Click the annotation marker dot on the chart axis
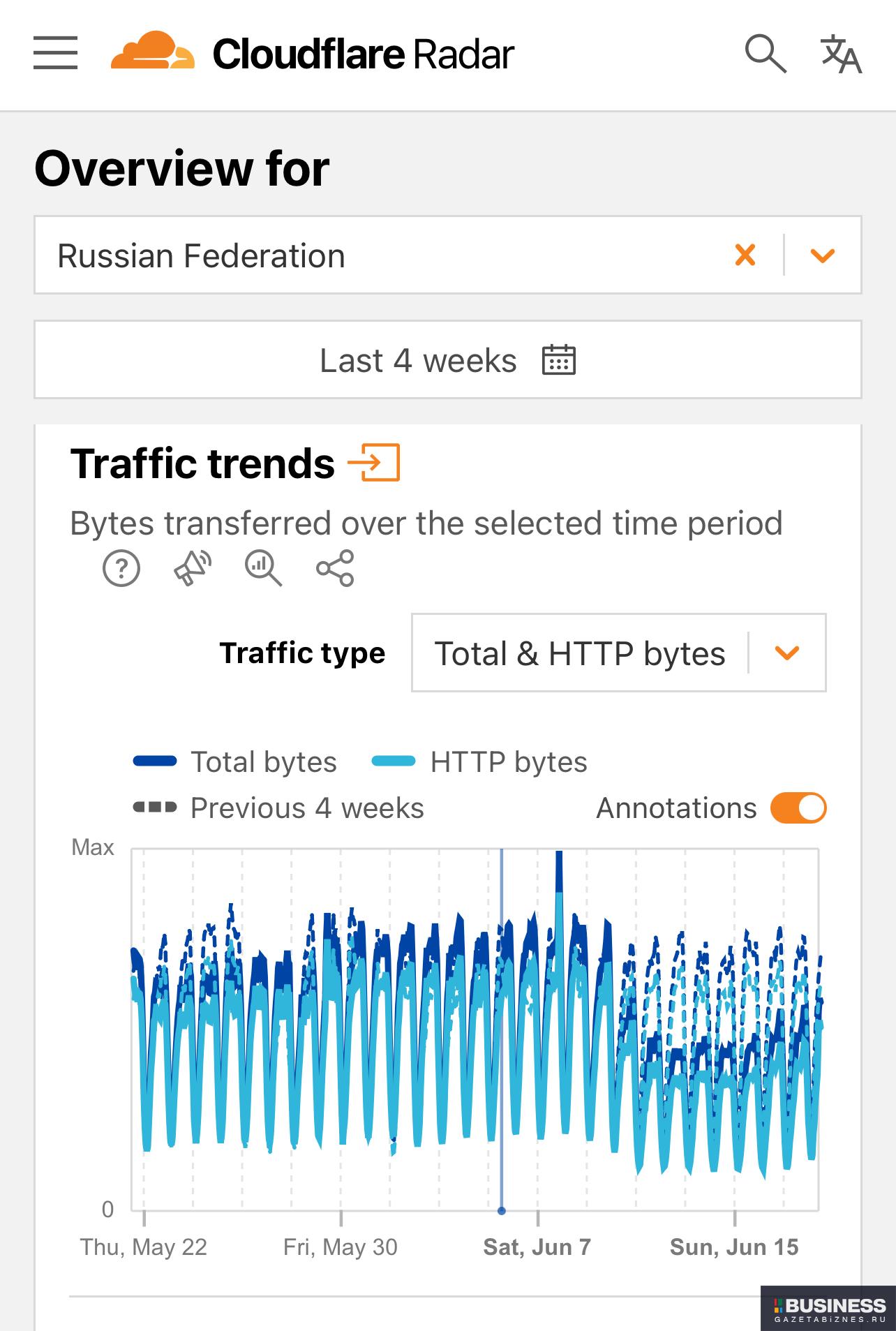896x1331 pixels. 502,1211
